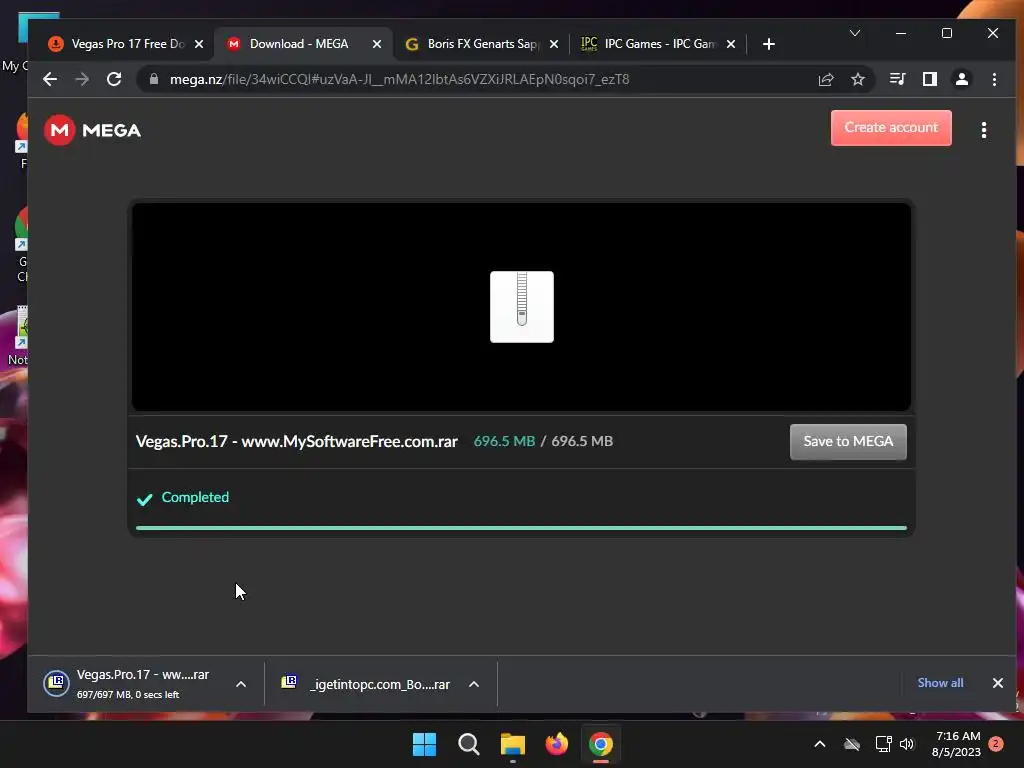Click the address bar URL
Screen dimensions: 1024x768
(x=399, y=79)
